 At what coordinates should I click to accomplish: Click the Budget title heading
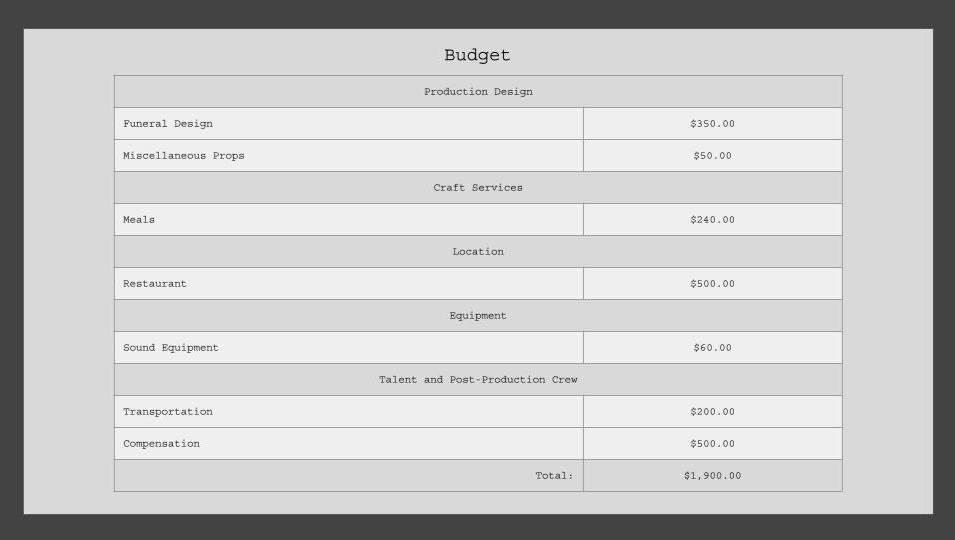477,55
